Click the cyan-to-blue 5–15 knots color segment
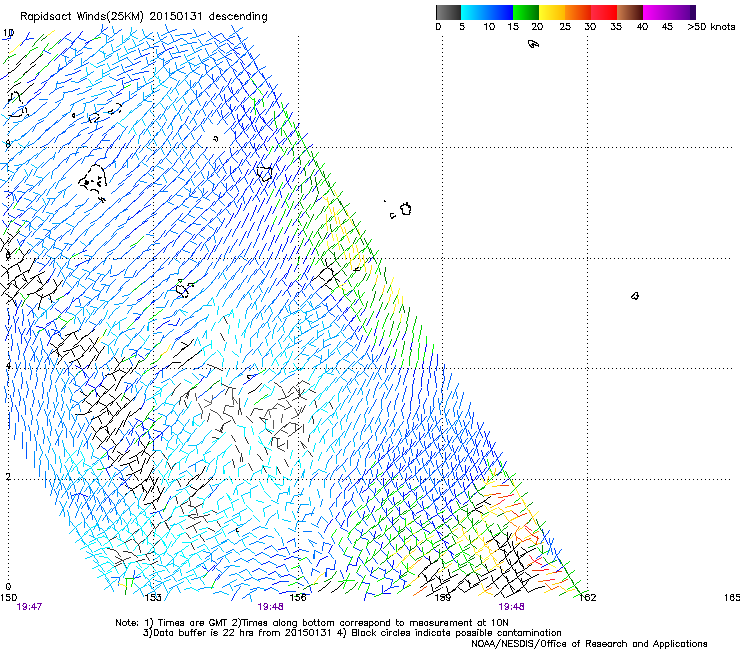 coord(487,12)
